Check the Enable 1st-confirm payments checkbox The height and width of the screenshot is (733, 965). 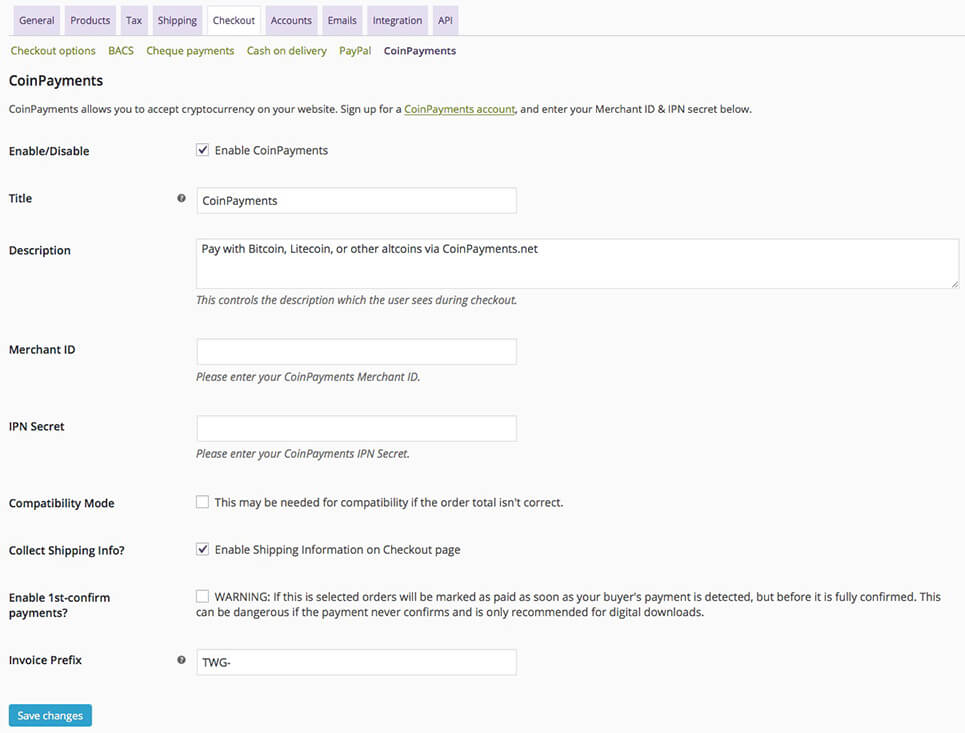tap(203, 596)
